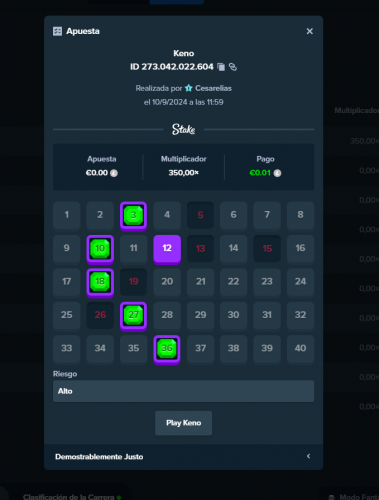Click keno tile number 25

(67, 315)
